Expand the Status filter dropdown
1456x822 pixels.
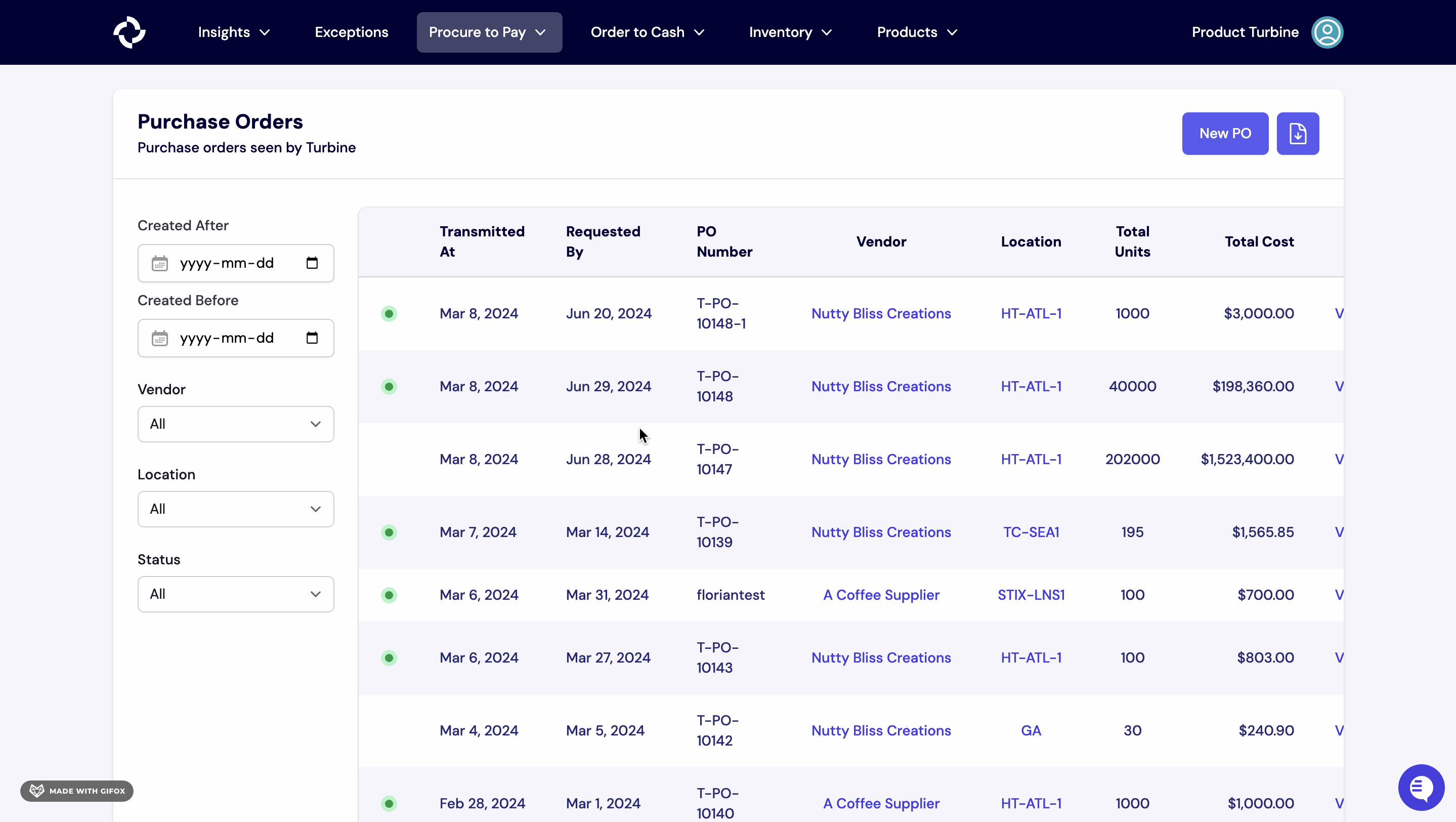[236, 594]
